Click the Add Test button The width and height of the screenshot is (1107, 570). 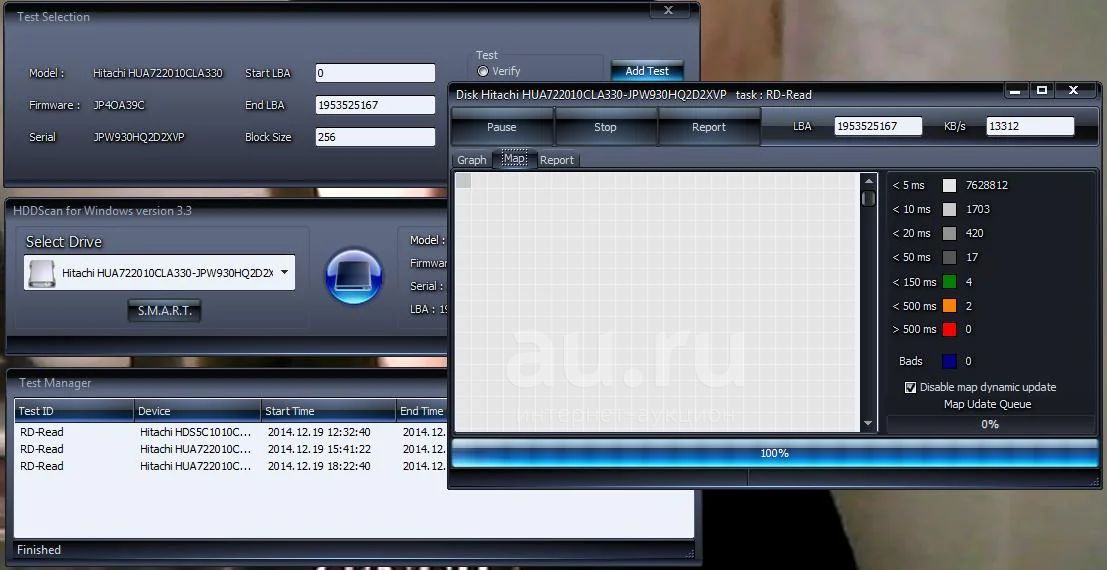(647, 71)
